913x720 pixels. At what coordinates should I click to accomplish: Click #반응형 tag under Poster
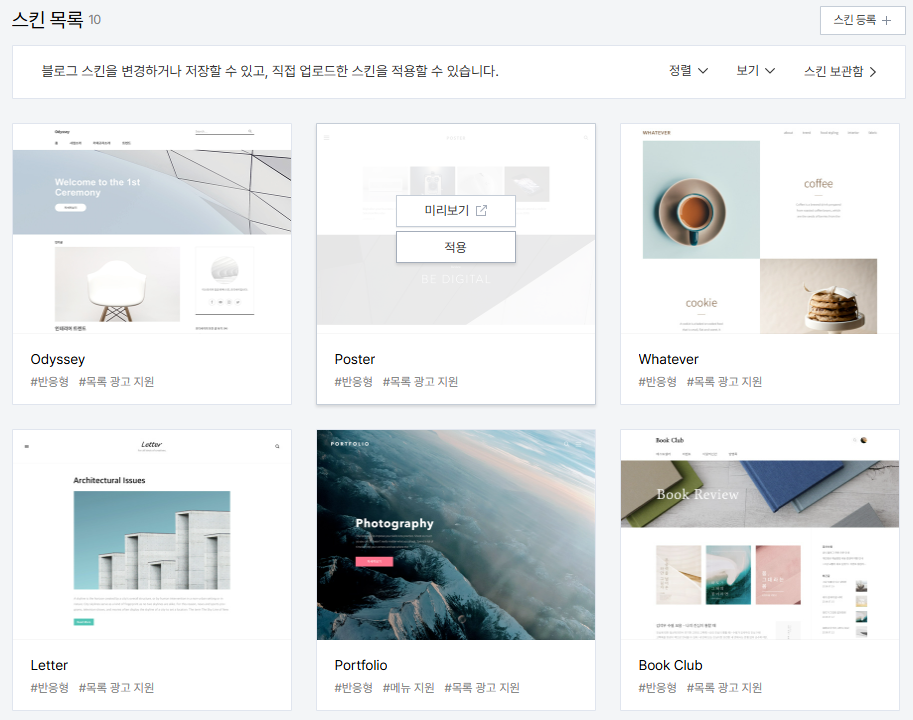tap(353, 382)
